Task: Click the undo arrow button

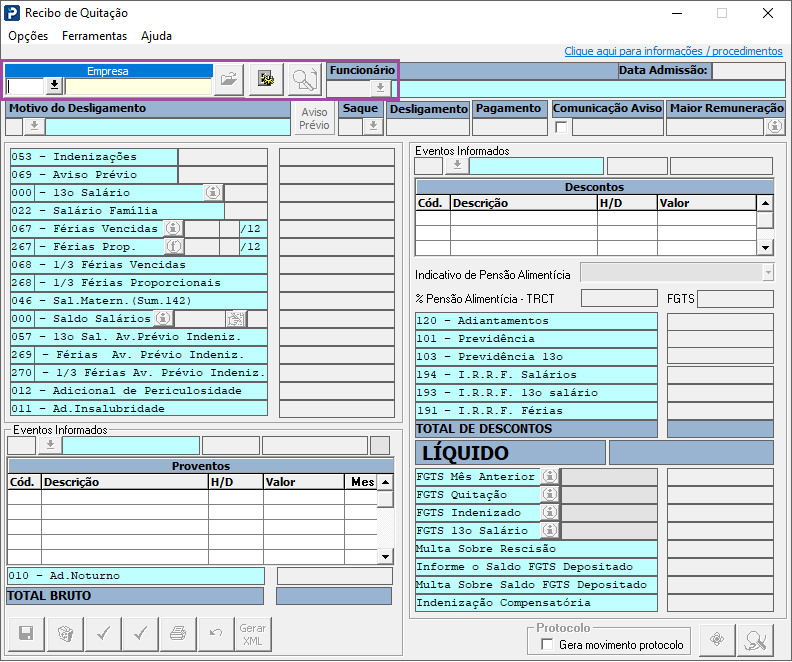Action: click(216, 633)
